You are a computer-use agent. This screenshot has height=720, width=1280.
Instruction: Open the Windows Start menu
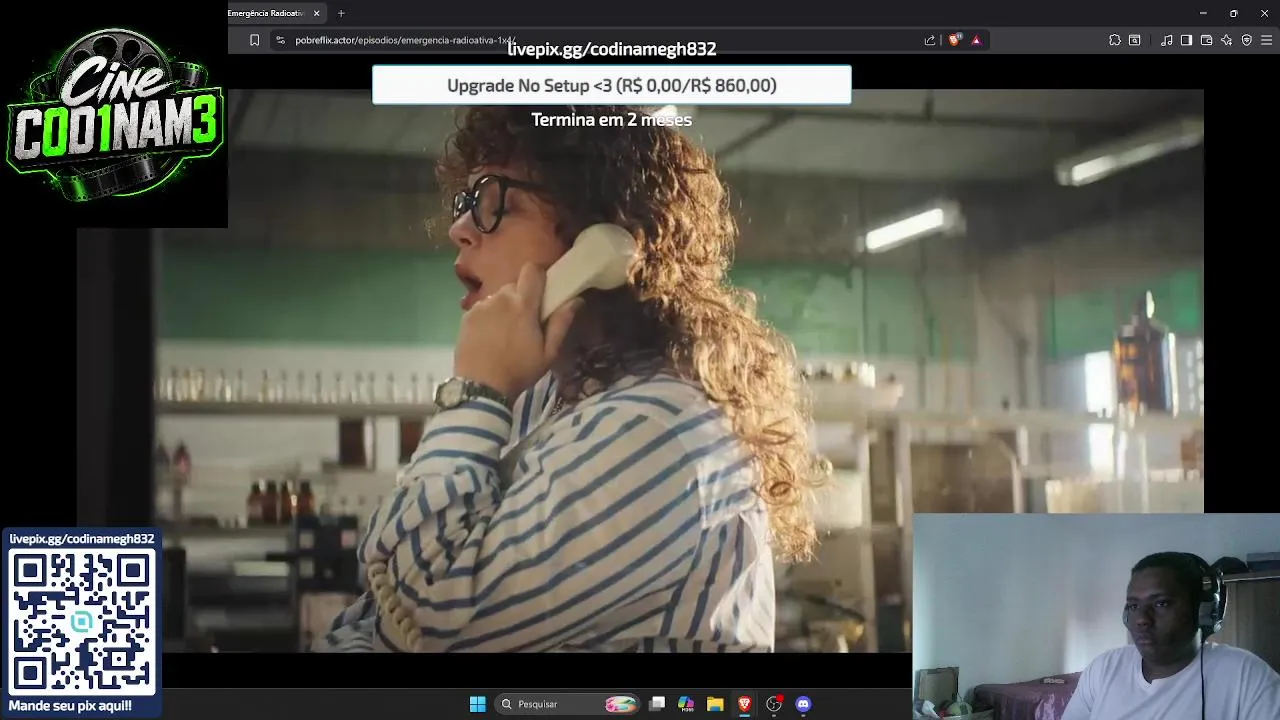pyautogui.click(x=477, y=704)
